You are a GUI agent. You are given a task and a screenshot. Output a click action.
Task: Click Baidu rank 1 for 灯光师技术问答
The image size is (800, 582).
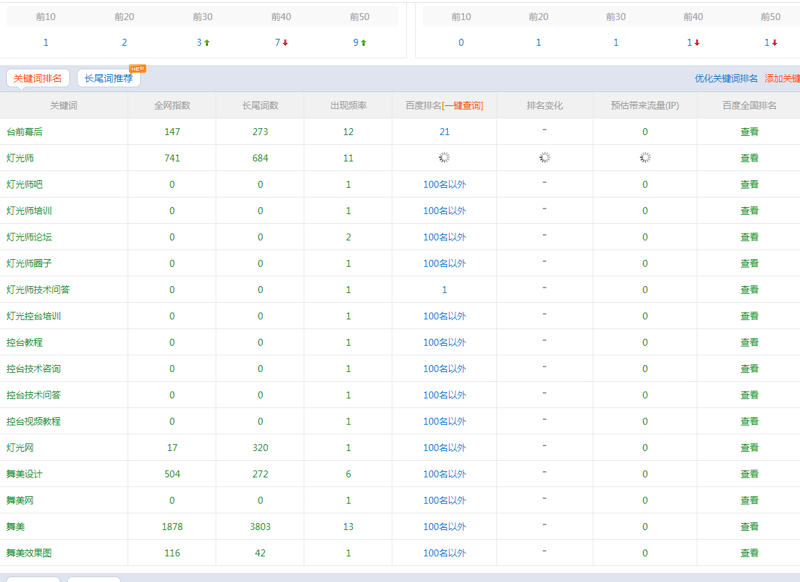pos(444,290)
